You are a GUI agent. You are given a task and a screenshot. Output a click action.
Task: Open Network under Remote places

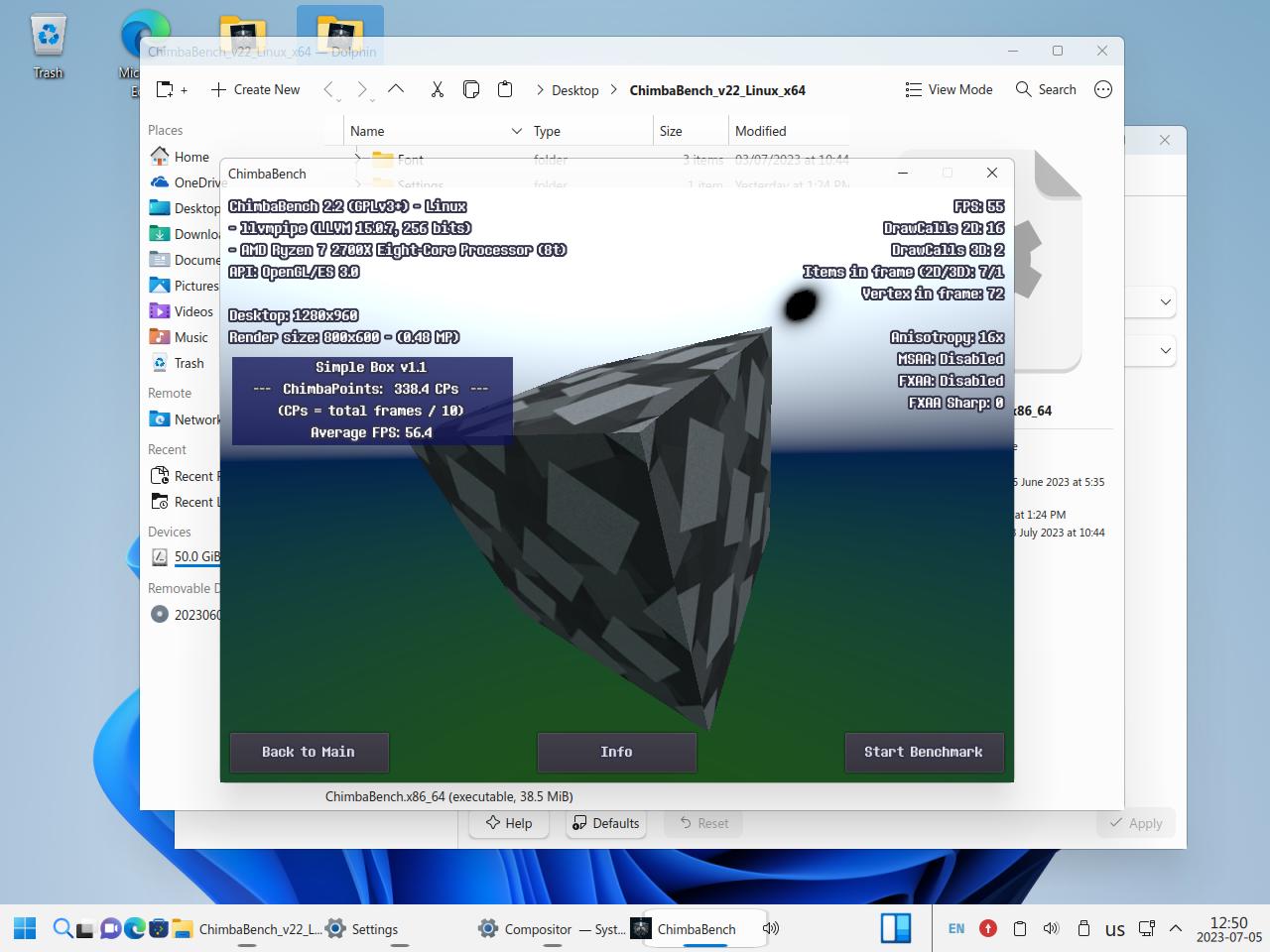tap(184, 419)
